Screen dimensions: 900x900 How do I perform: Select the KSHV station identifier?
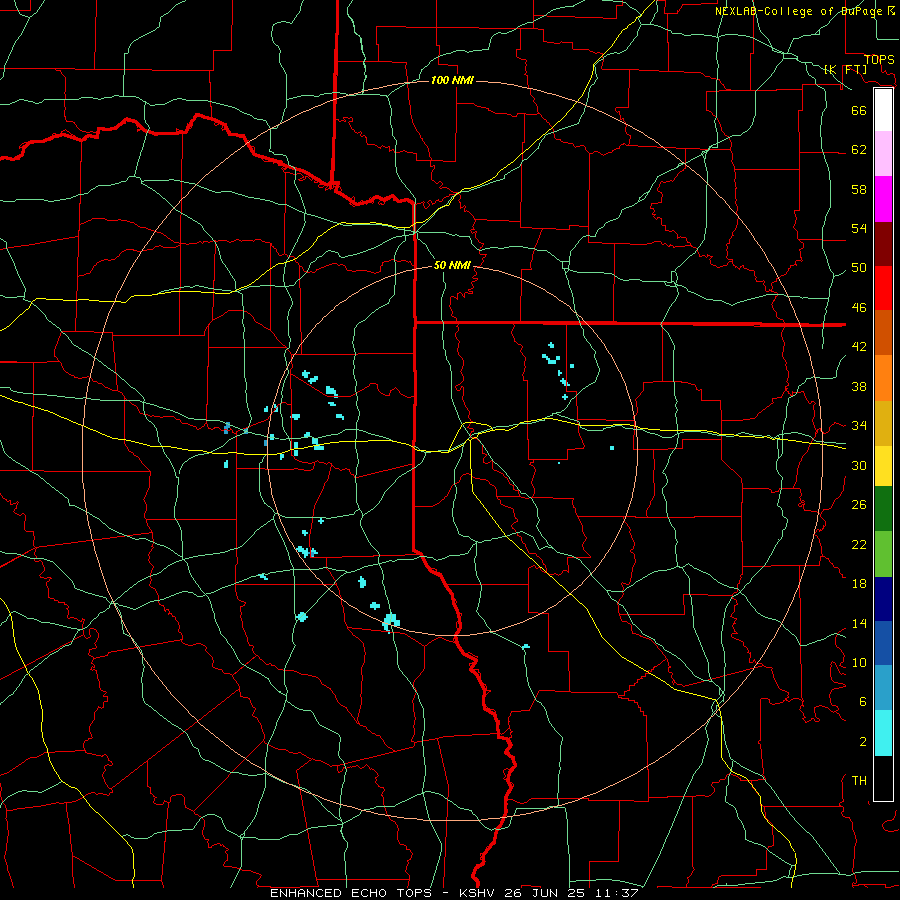(x=481, y=893)
